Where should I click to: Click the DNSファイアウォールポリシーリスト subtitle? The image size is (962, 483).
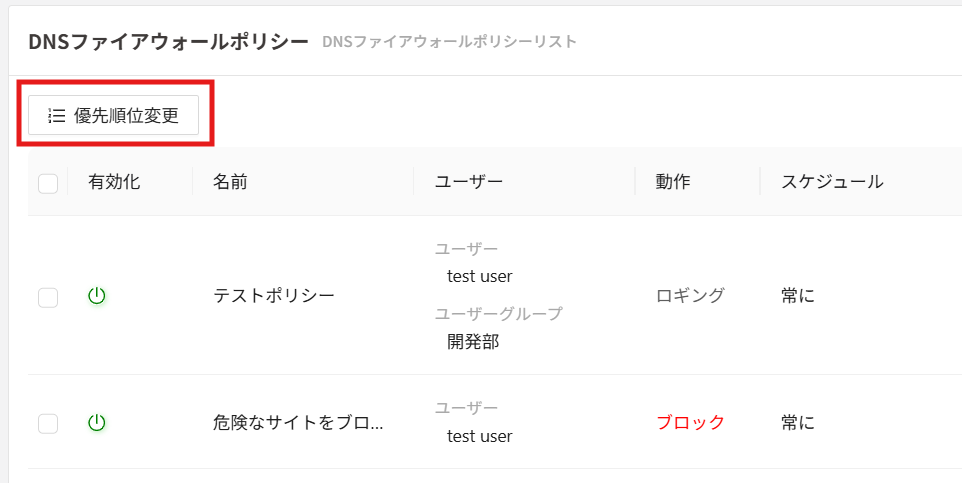[x=449, y=42]
